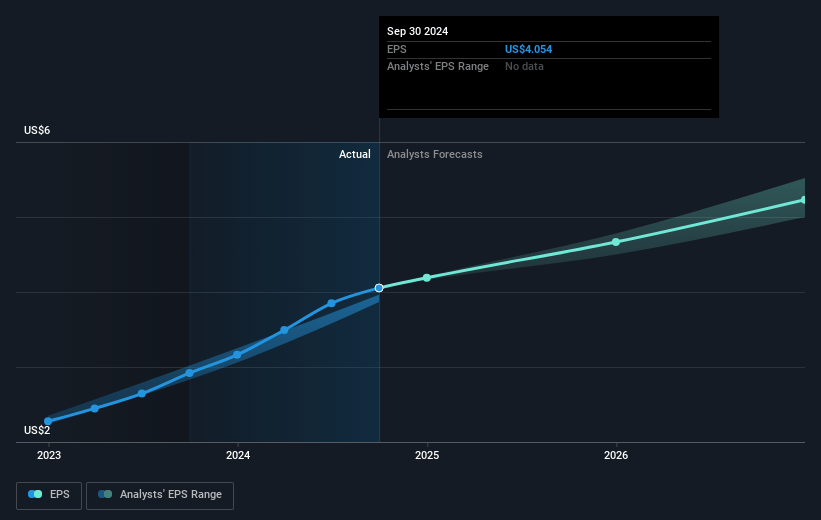Viewport: 821px width, 520px height.
Task: Click the Analysts Forecasts label
Action: coord(435,154)
